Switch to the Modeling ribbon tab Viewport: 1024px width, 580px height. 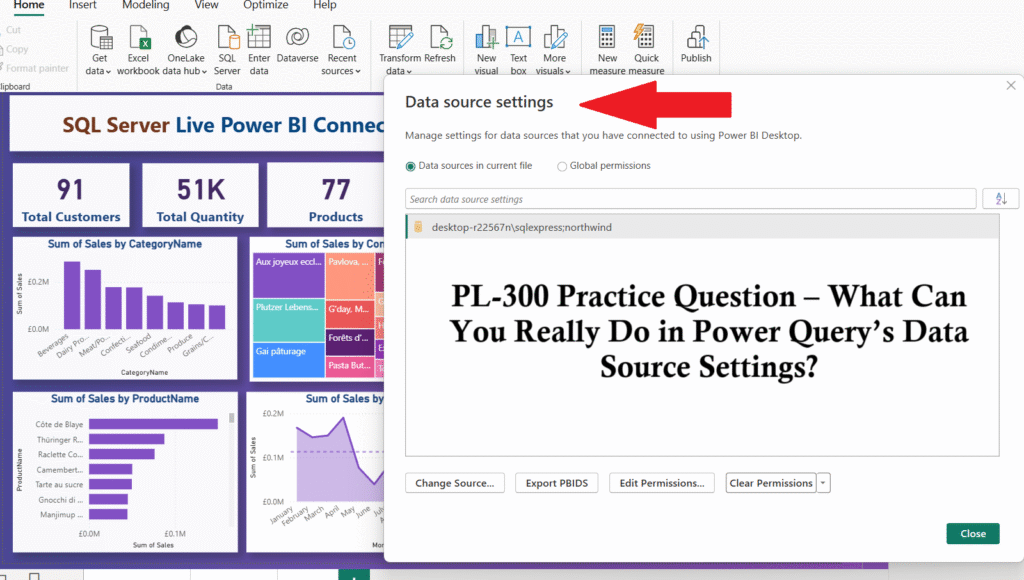tap(145, 5)
